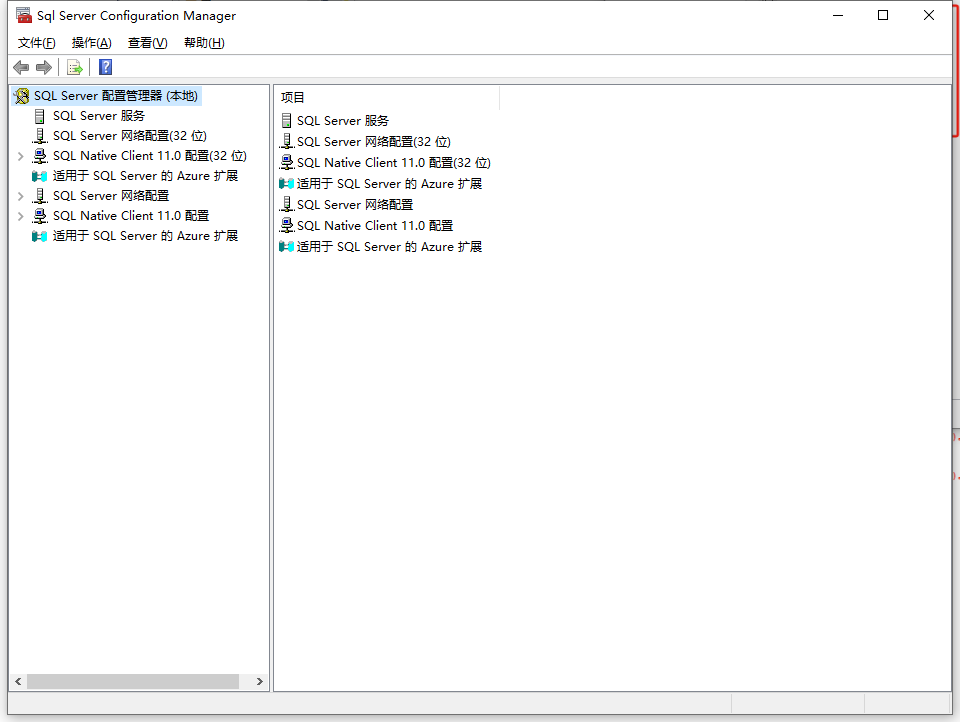
Task: Click the SQL Native Client 11.0 配置 tree icon
Action: click(40, 216)
